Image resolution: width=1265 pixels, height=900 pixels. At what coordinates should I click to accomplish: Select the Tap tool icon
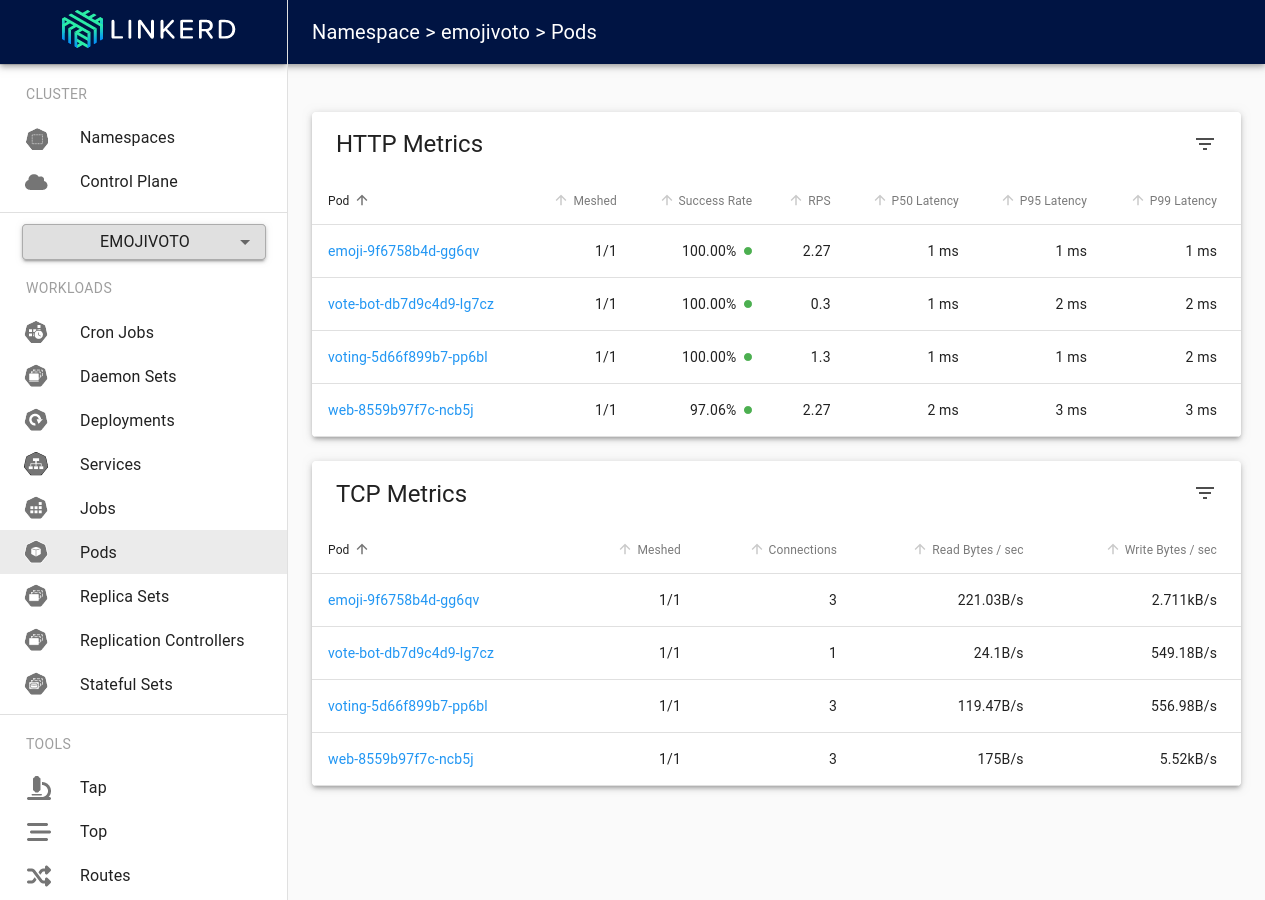tap(39, 787)
